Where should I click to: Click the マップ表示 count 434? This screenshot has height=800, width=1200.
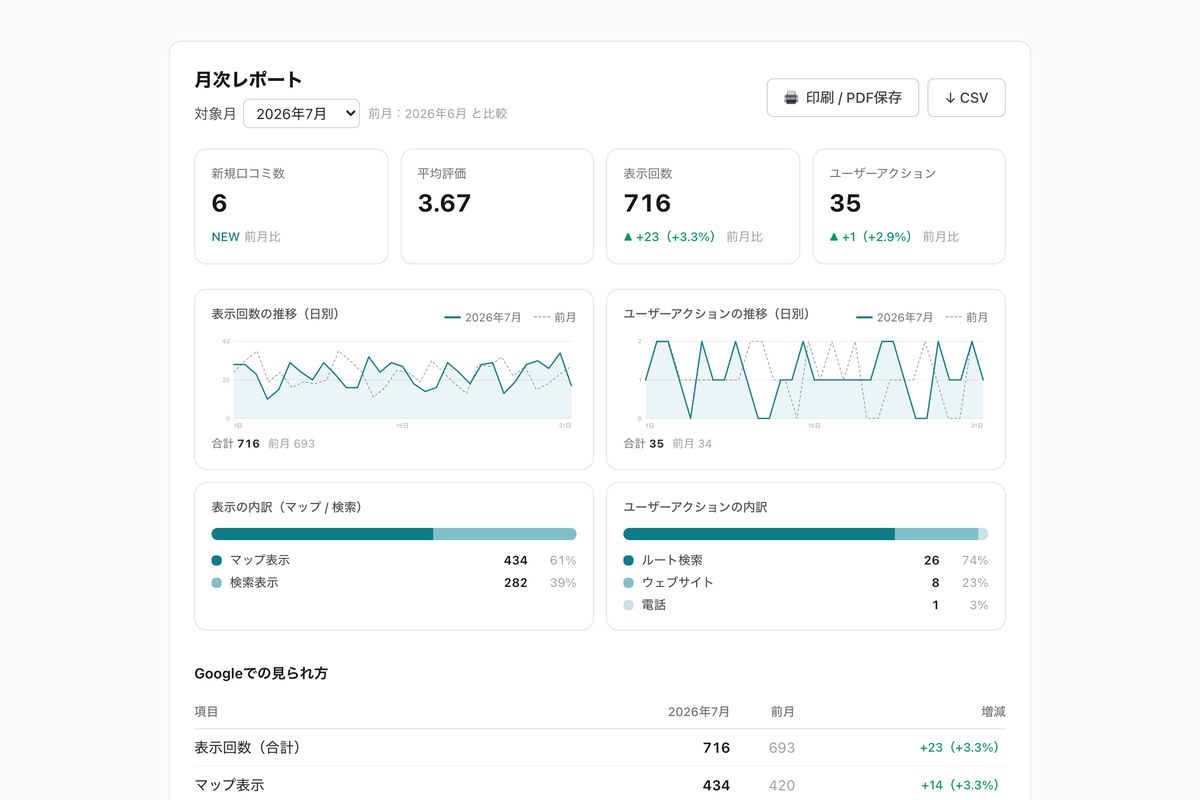(515, 560)
